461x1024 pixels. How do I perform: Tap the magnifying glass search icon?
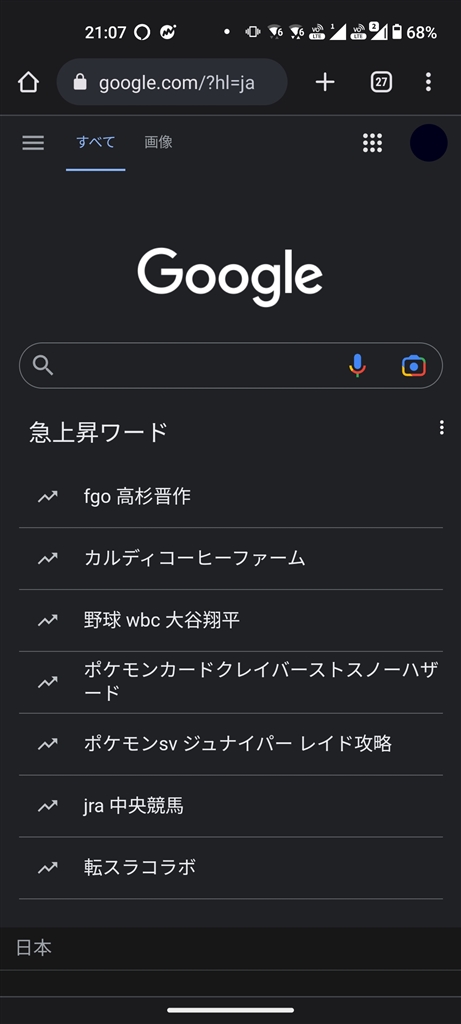point(43,366)
